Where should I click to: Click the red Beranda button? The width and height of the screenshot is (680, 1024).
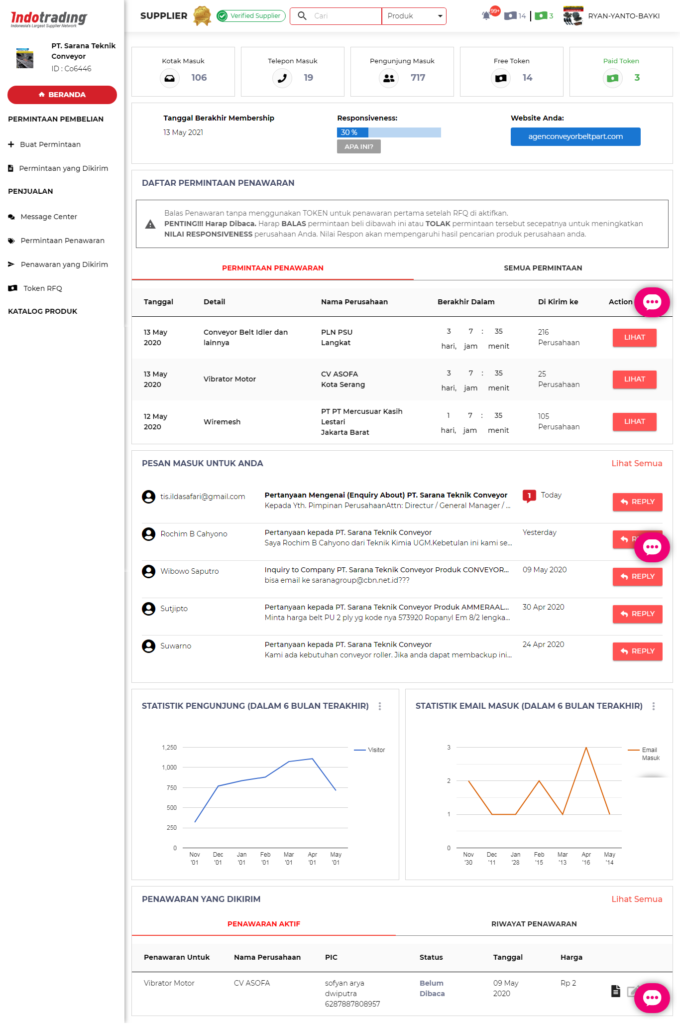(x=62, y=95)
